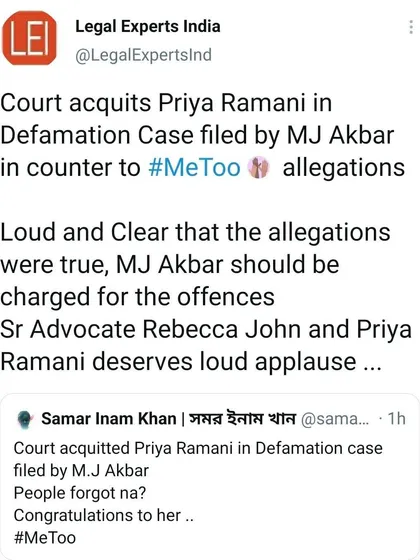
Task: Click the Bengali name সমর ইনাম খান
Action: (x=242, y=418)
